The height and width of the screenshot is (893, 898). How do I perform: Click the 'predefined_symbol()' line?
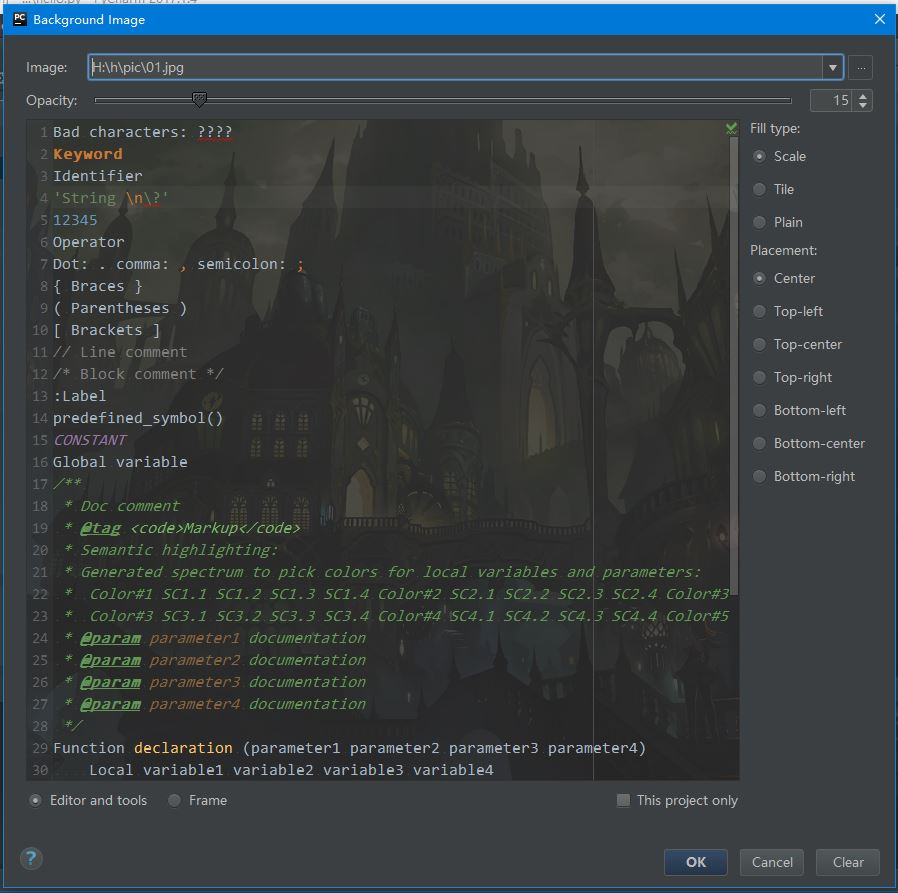138,418
